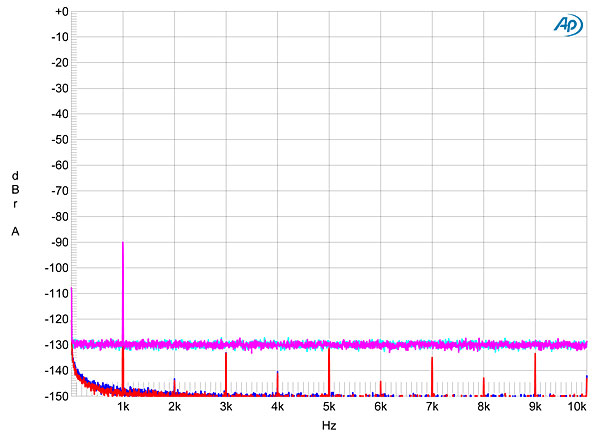Click the red spike at 3k Hz
The width and height of the screenshot is (600, 438).
point(226,374)
